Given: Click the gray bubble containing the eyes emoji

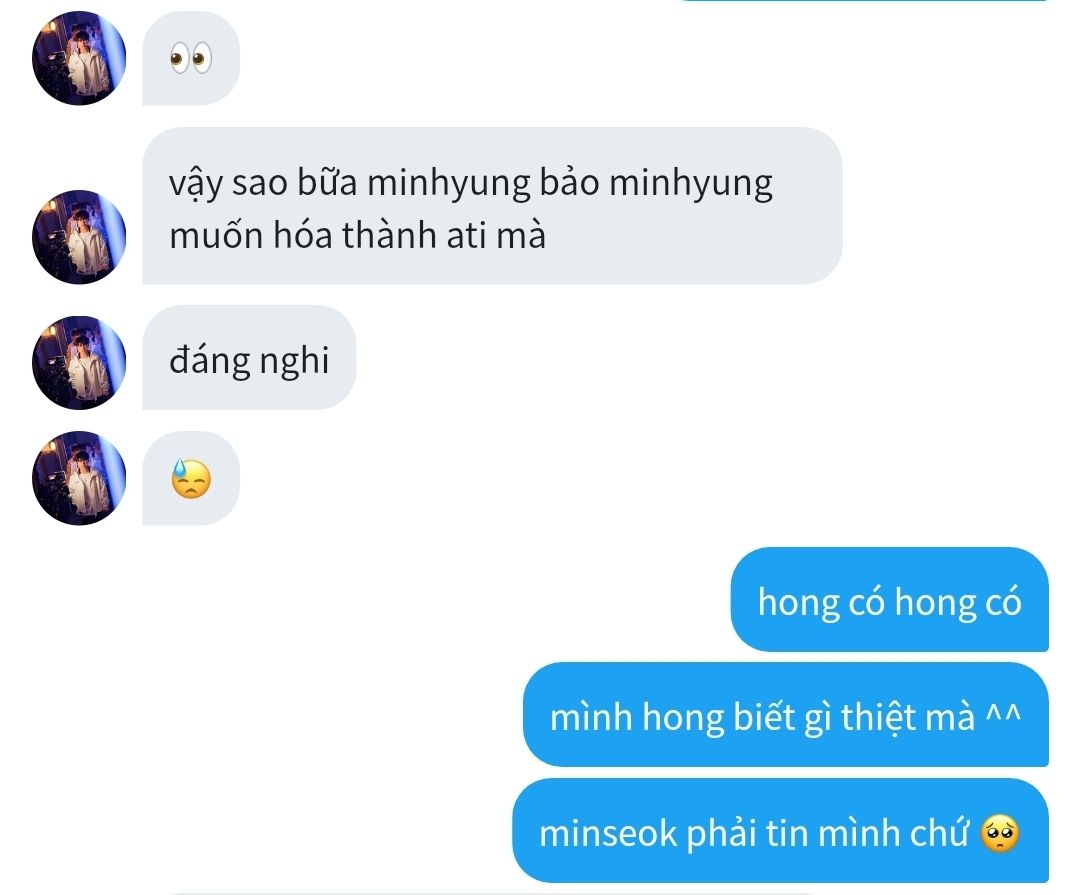Looking at the screenshot, I should point(191,58).
